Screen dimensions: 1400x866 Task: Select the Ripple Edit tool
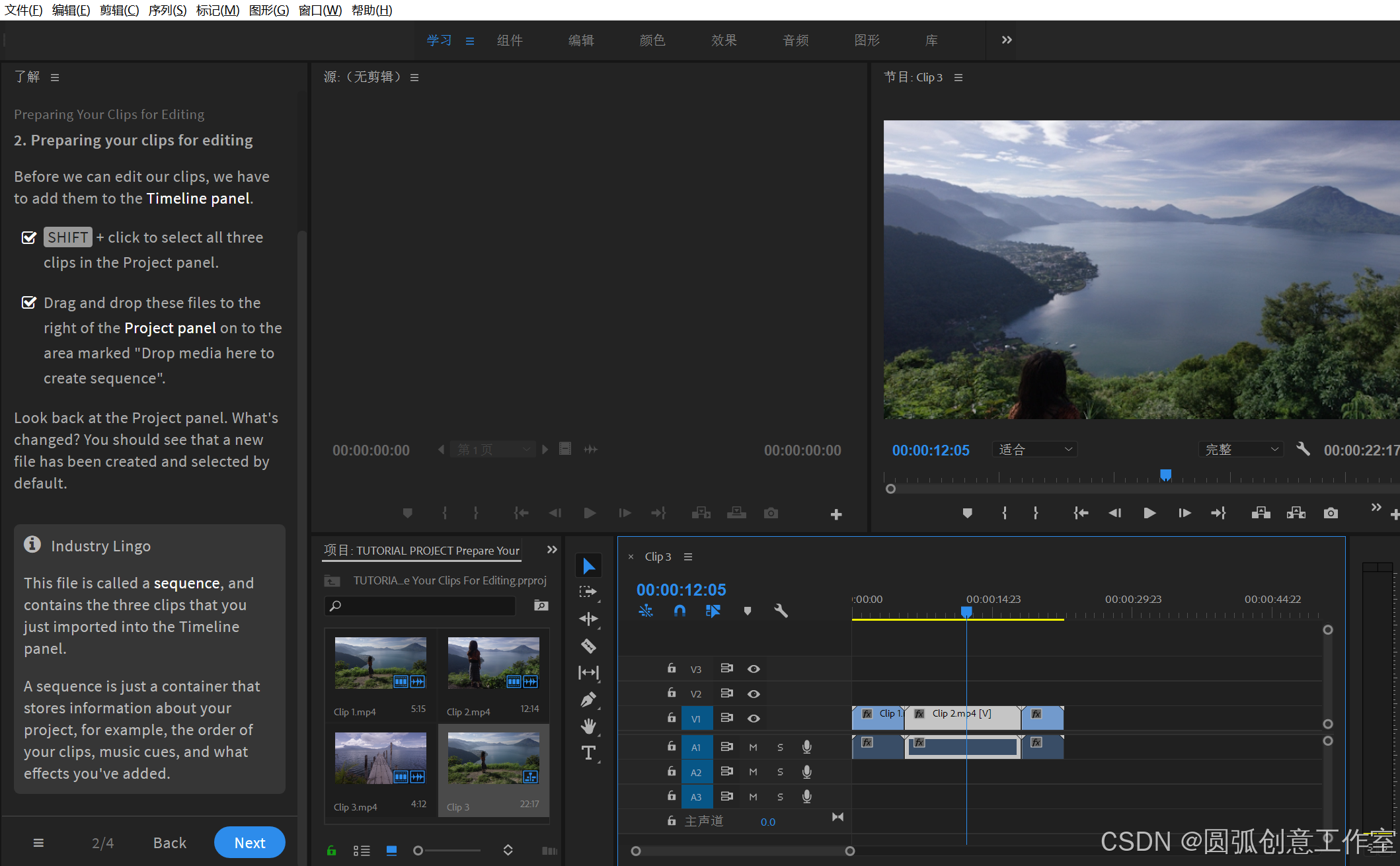pos(588,619)
